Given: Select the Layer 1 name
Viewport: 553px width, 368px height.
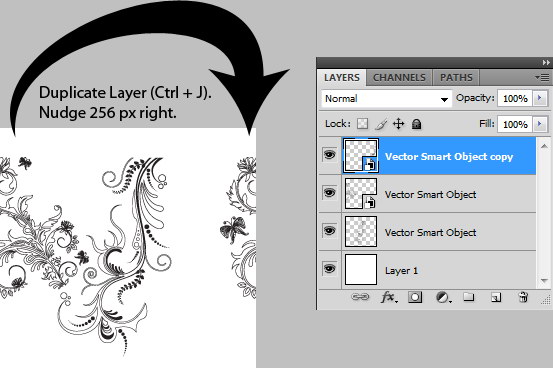Looking at the screenshot, I should [401, 271].
